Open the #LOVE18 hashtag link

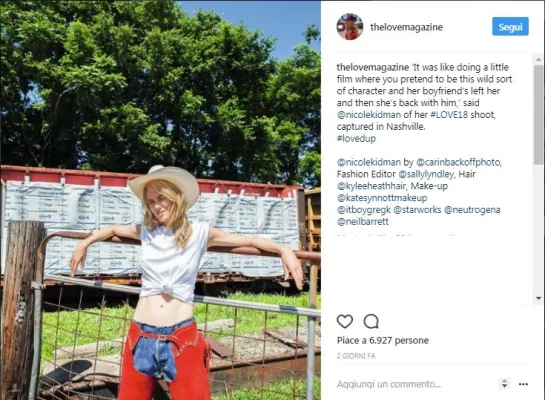point(449,114)
